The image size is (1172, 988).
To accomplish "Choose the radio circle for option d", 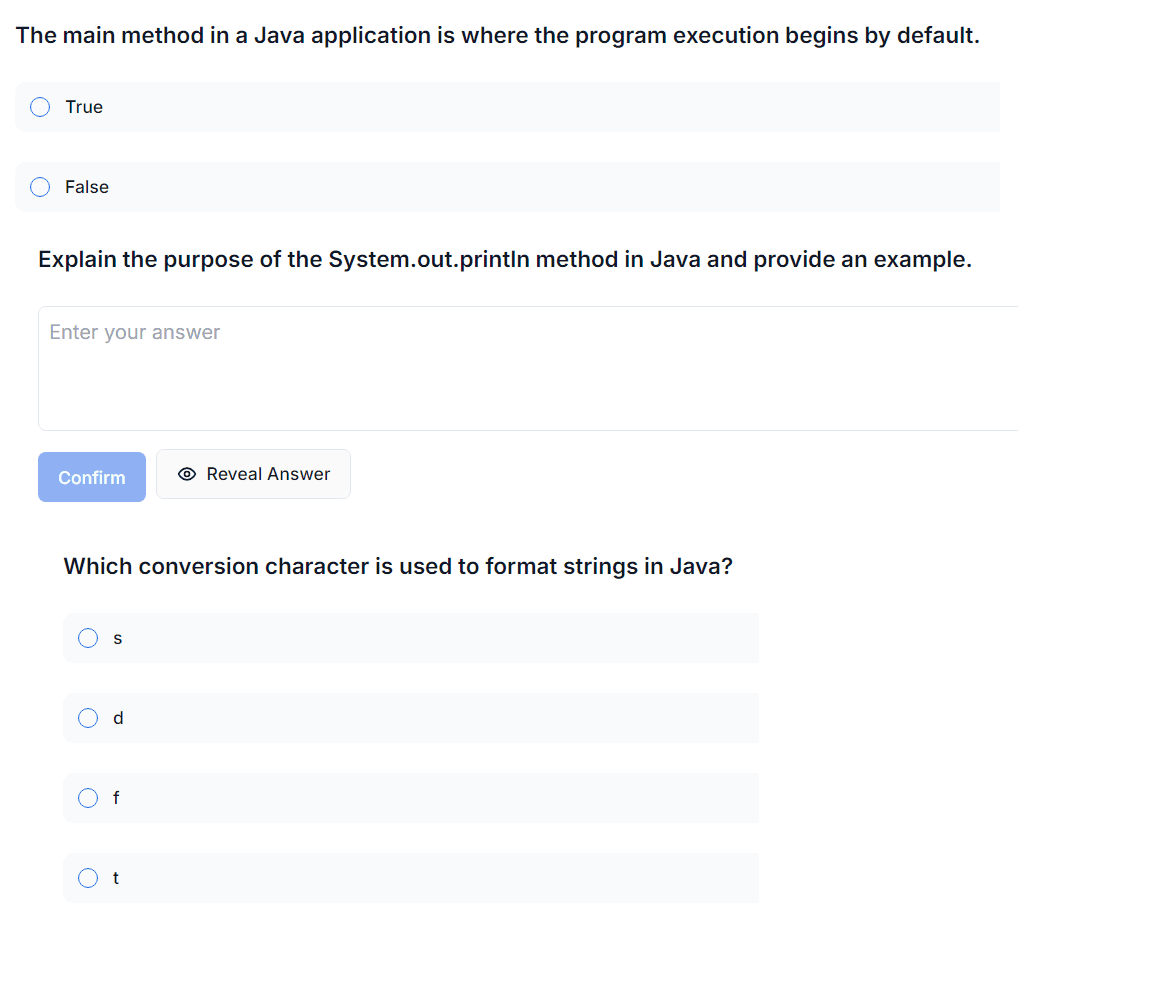I will point(88,717).
